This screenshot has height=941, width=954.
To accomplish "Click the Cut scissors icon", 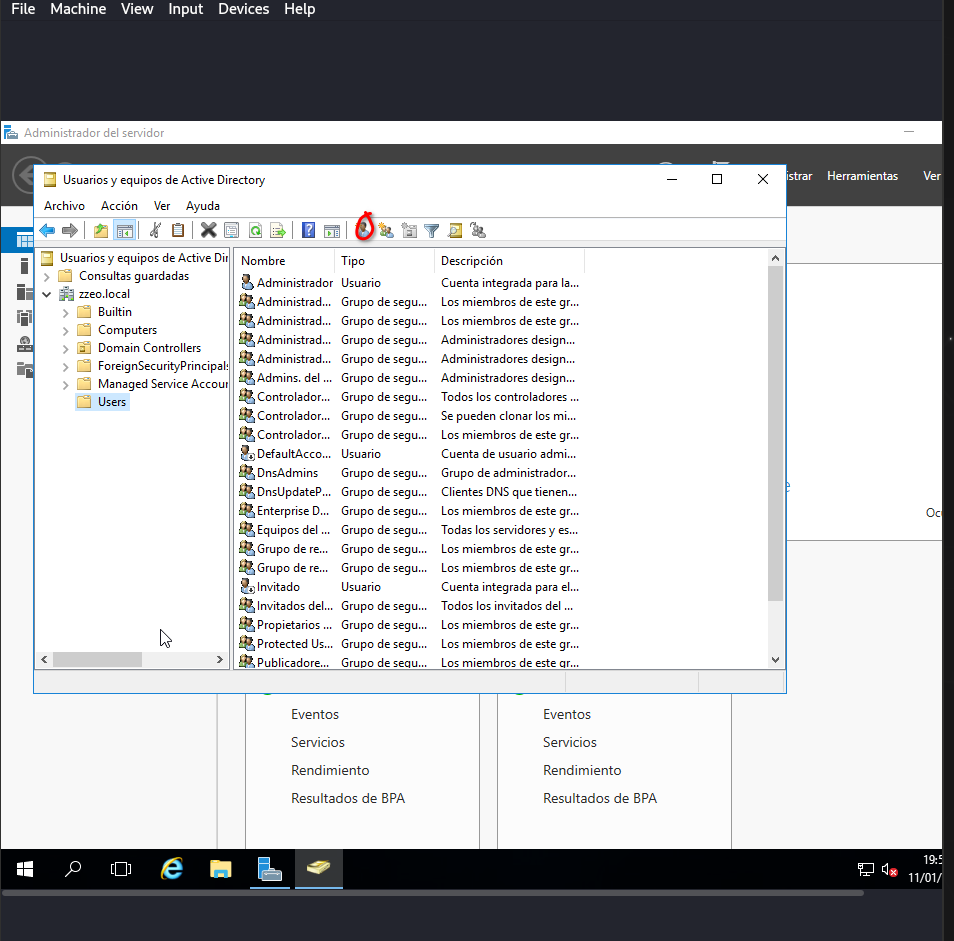I will (x=155, y=231).
